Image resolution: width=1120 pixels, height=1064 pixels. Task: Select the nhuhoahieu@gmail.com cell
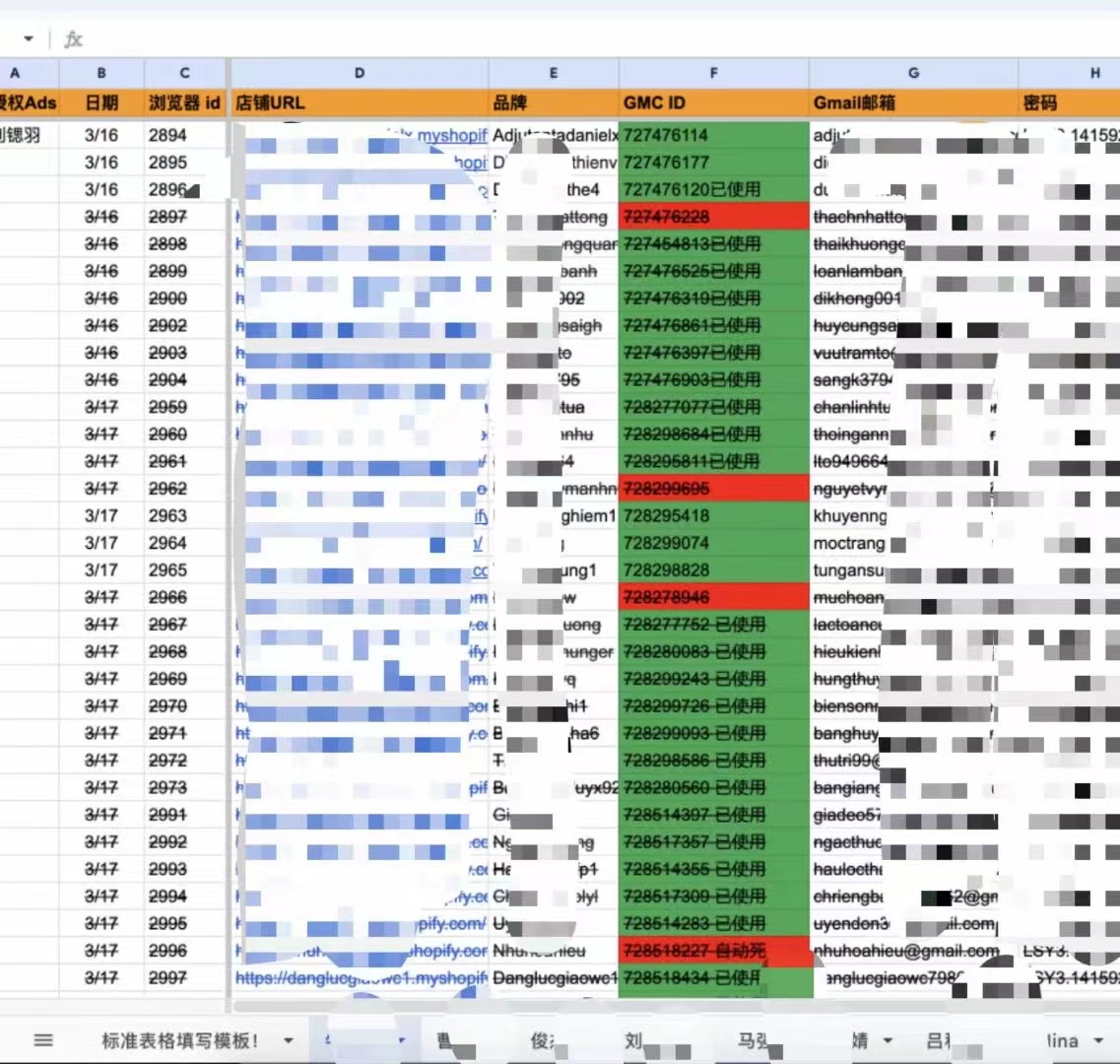[x=906, y=951]
